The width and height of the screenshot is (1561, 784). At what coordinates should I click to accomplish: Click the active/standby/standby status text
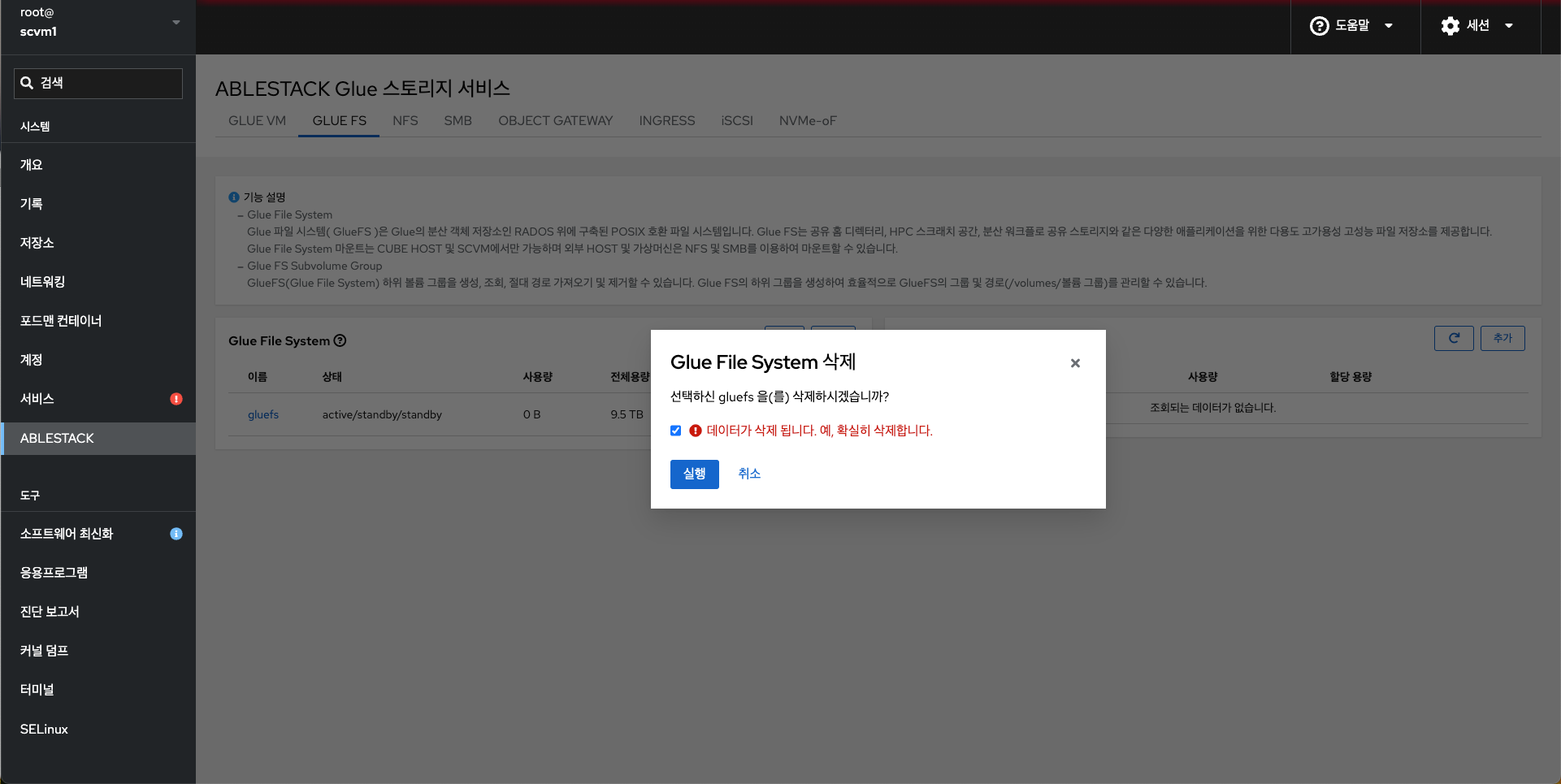[382, 415]
